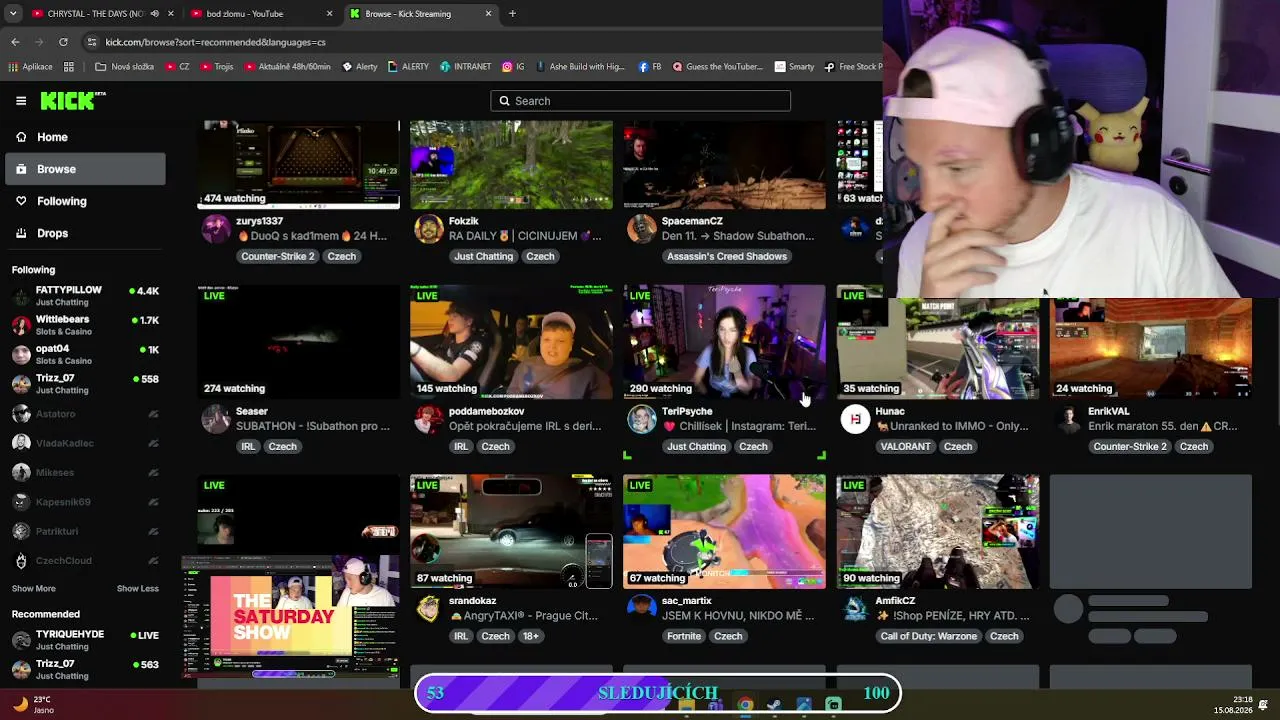Go back using the browser back arrow
1280x720 pixels.
(x=15, y=42)
